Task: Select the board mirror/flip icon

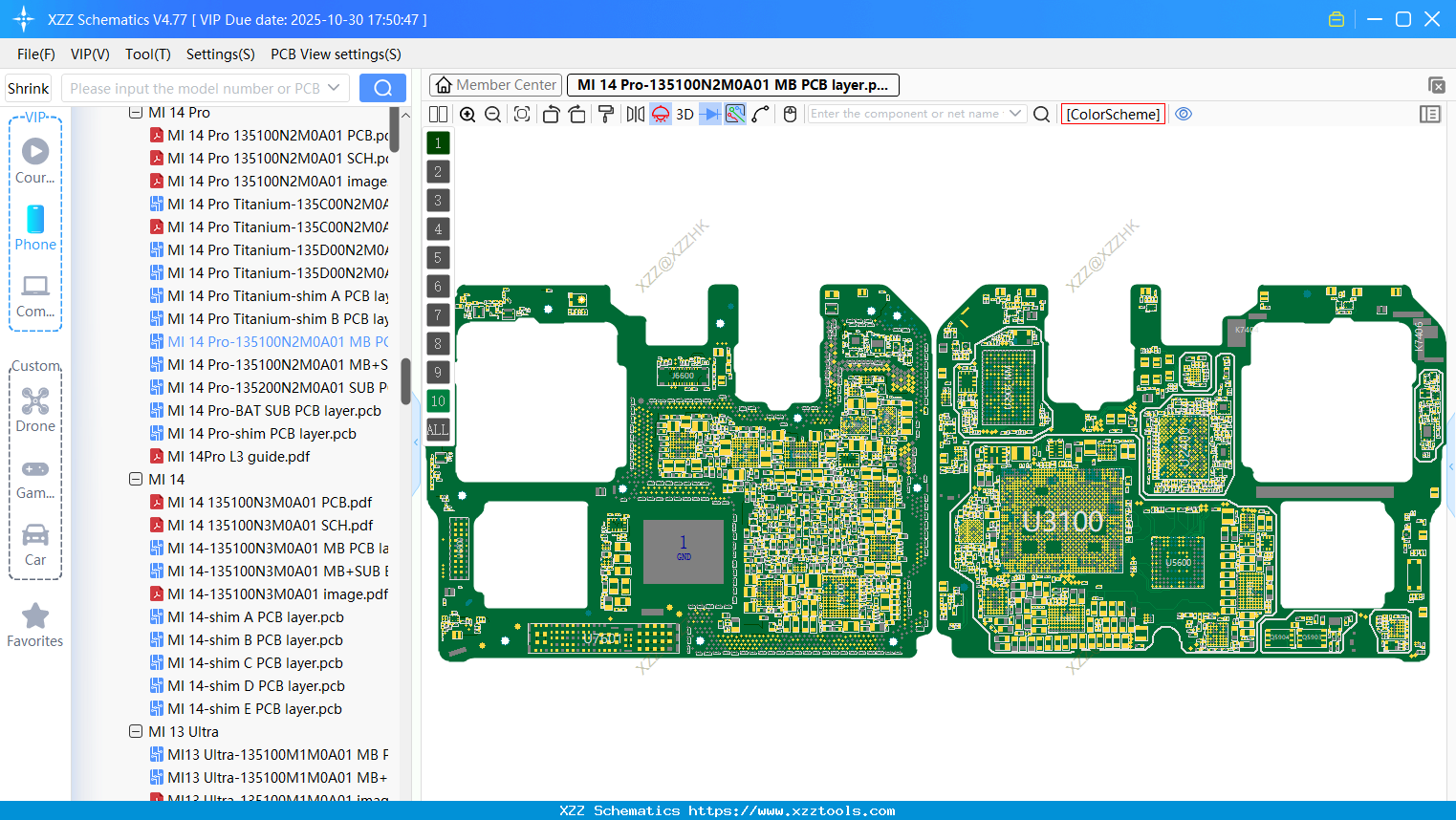Action: (635, 114)
